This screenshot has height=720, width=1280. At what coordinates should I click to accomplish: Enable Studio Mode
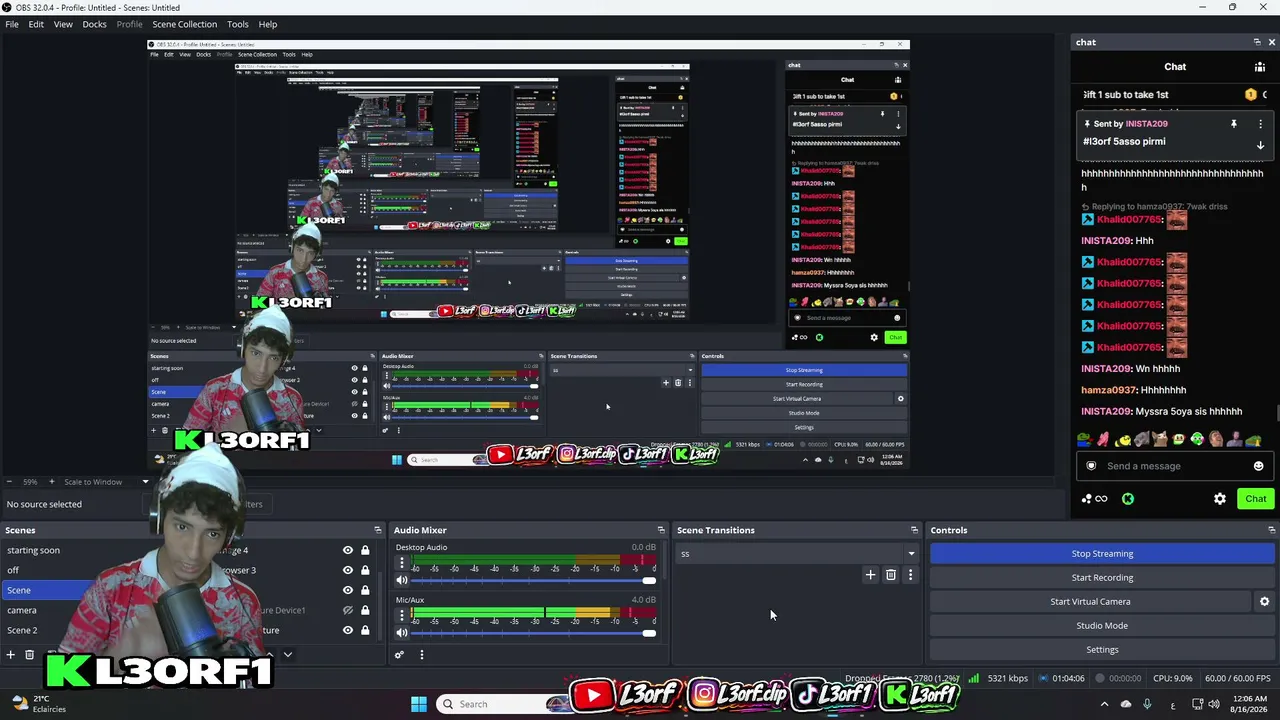click(1102, 626)
